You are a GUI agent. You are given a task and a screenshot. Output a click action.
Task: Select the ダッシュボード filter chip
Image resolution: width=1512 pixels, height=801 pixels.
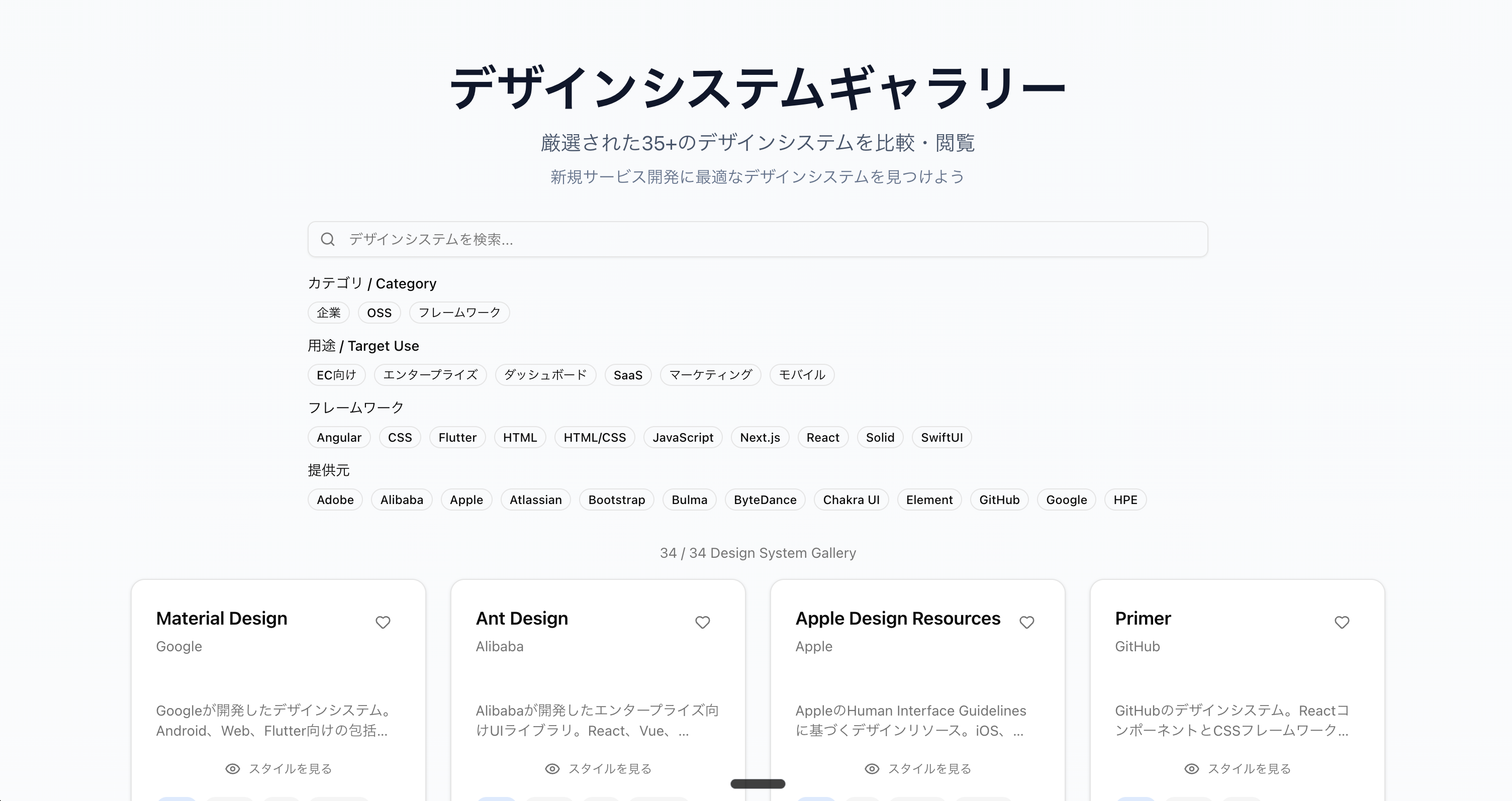click(545, 375)
